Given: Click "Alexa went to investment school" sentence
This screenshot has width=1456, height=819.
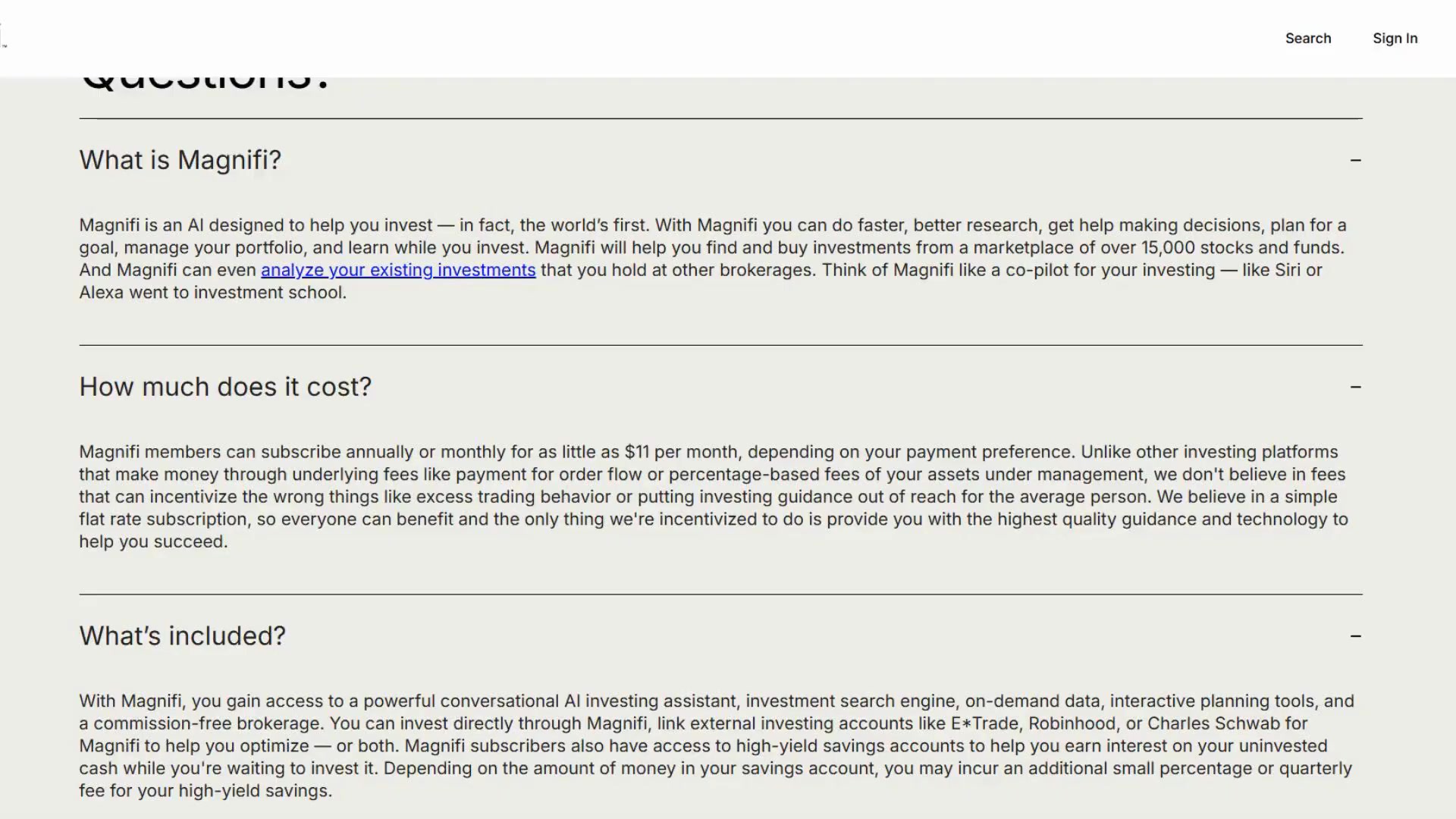Looking at the screenshot, I should click(x=212, y=293).
